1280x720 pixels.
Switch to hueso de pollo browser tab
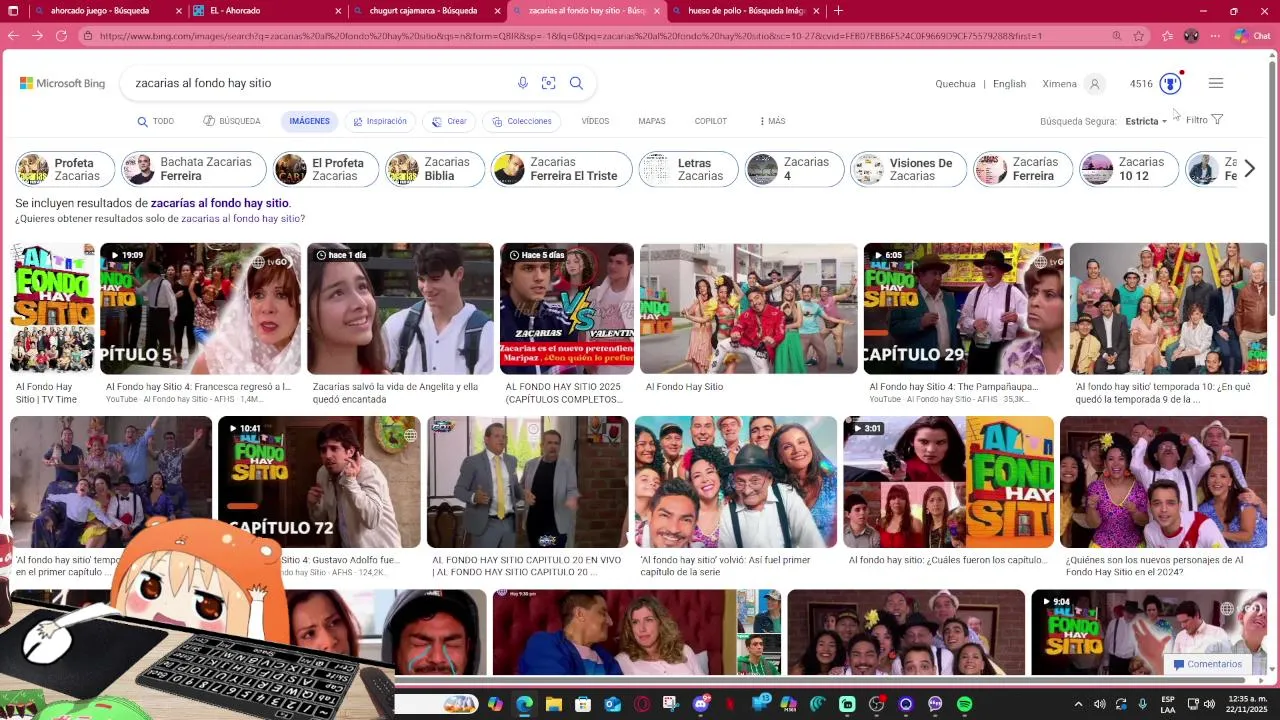pos(747,11)
